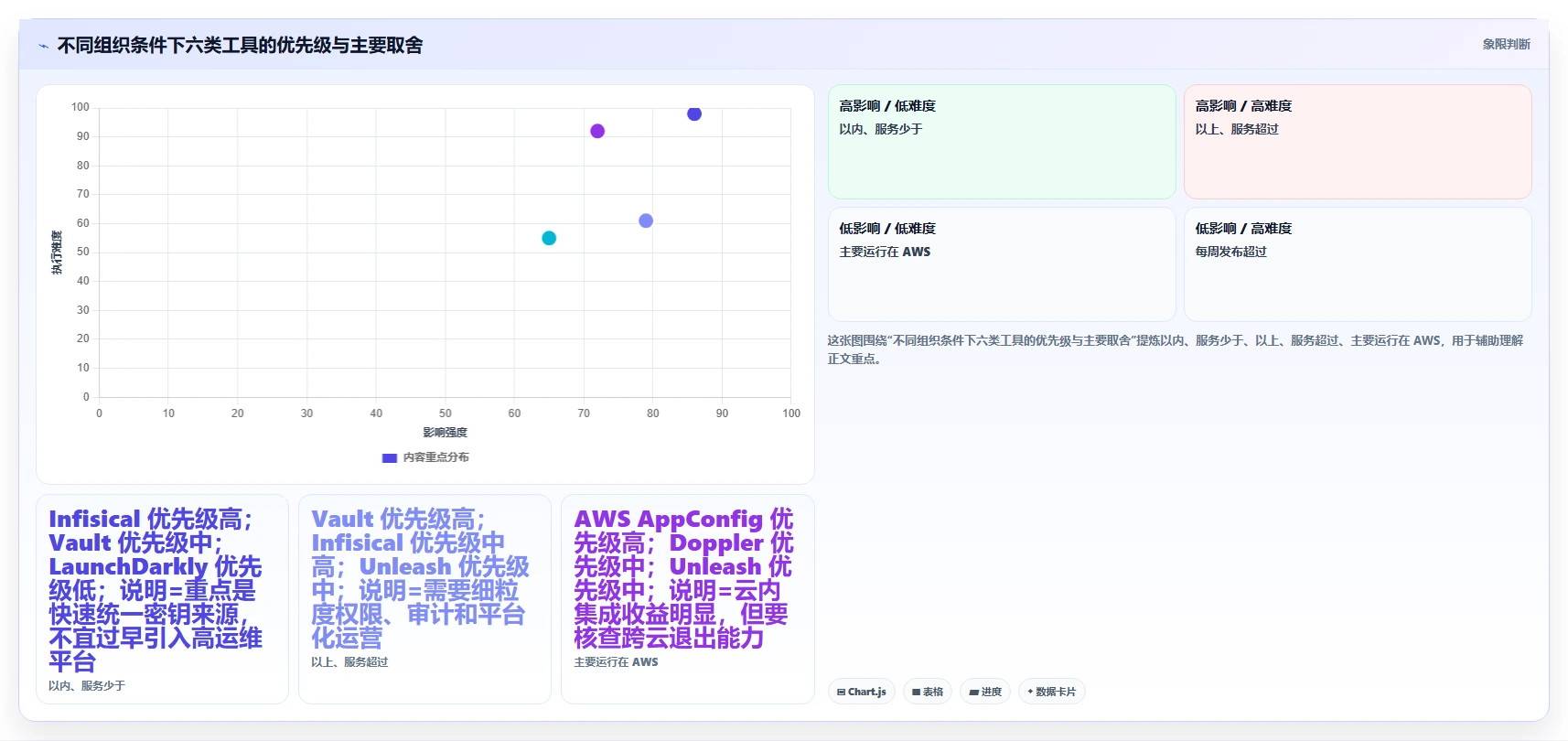Image resolution: width=1568 pixels, height=741 pixels.
Task: Open the 低影响 / 高难度 quadrant card
Action: pyautogui.click(x=1358, y=264)
